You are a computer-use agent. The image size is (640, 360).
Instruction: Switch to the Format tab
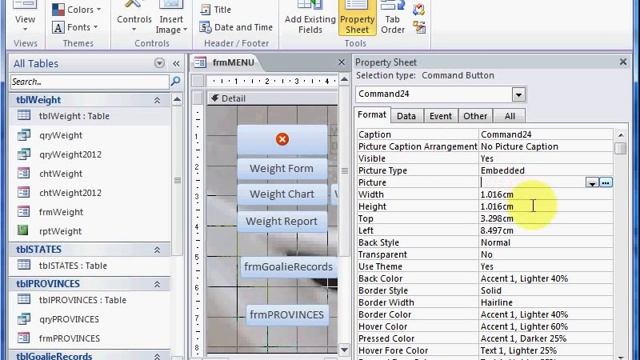tap(372, 115)
